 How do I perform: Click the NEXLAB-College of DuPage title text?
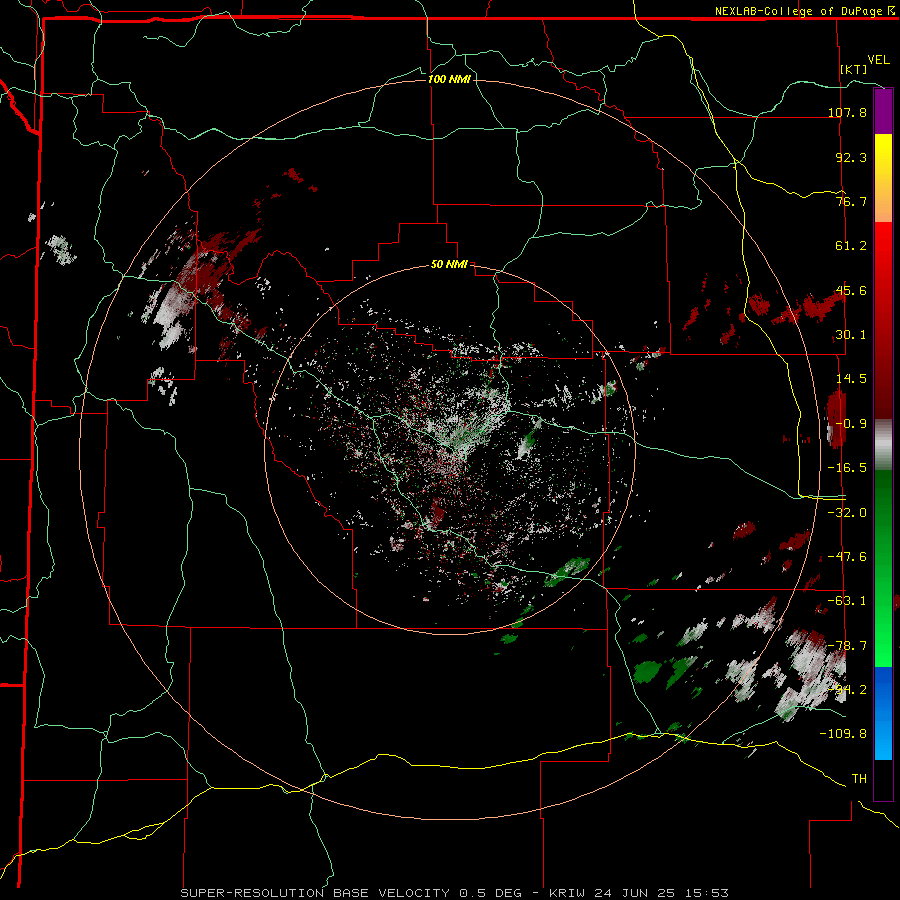click(798, 11)
